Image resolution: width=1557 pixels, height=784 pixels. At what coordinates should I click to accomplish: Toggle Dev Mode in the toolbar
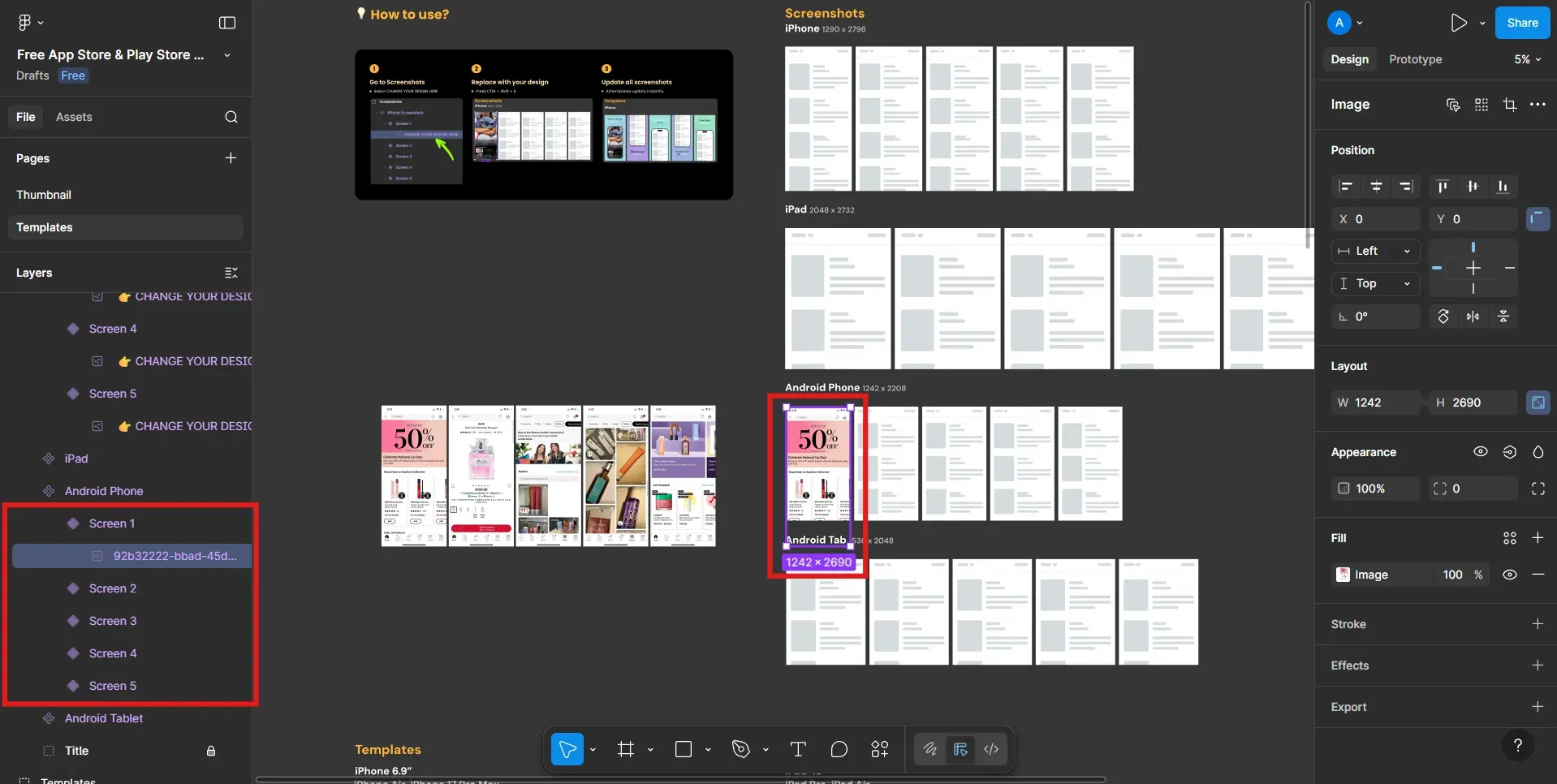[x=960, y=749]
